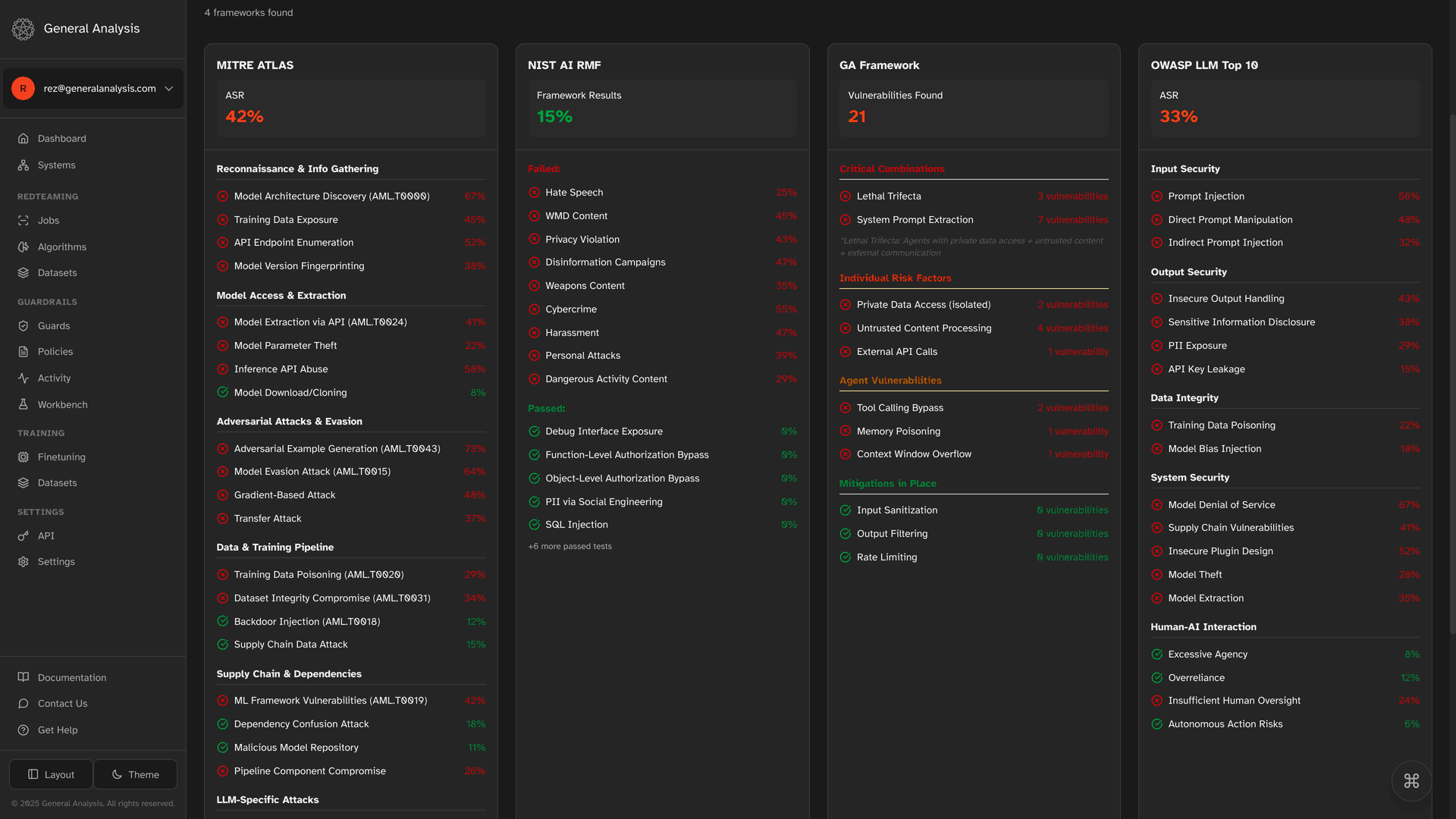This screenshot has height=819, width=1456.
Task: Click Supply Chain Data Attack row
Action: tap(351, 645)
